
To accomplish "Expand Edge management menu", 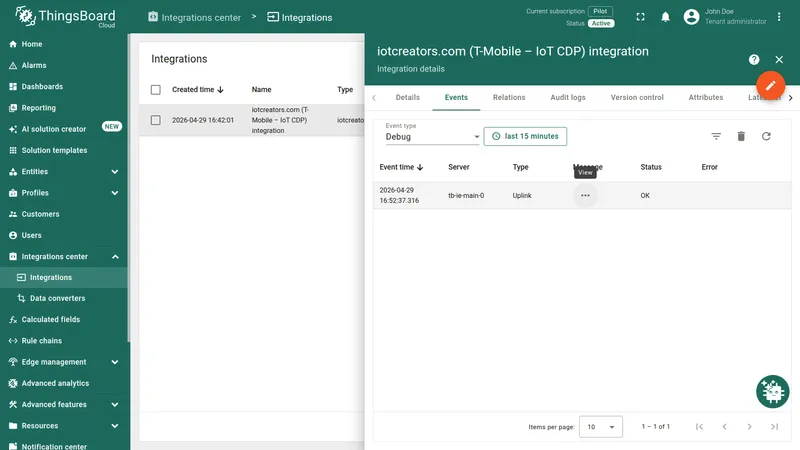I will pyautogui.click(x=115, y=362).
